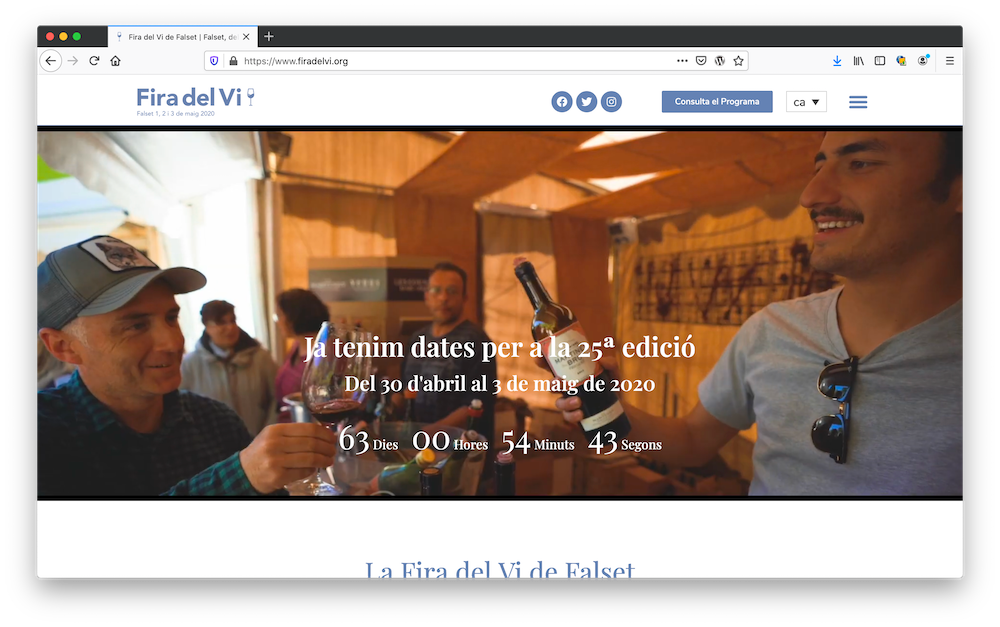
Task: Expand the 'ca' language dropdown
Action: click(806, 102)
